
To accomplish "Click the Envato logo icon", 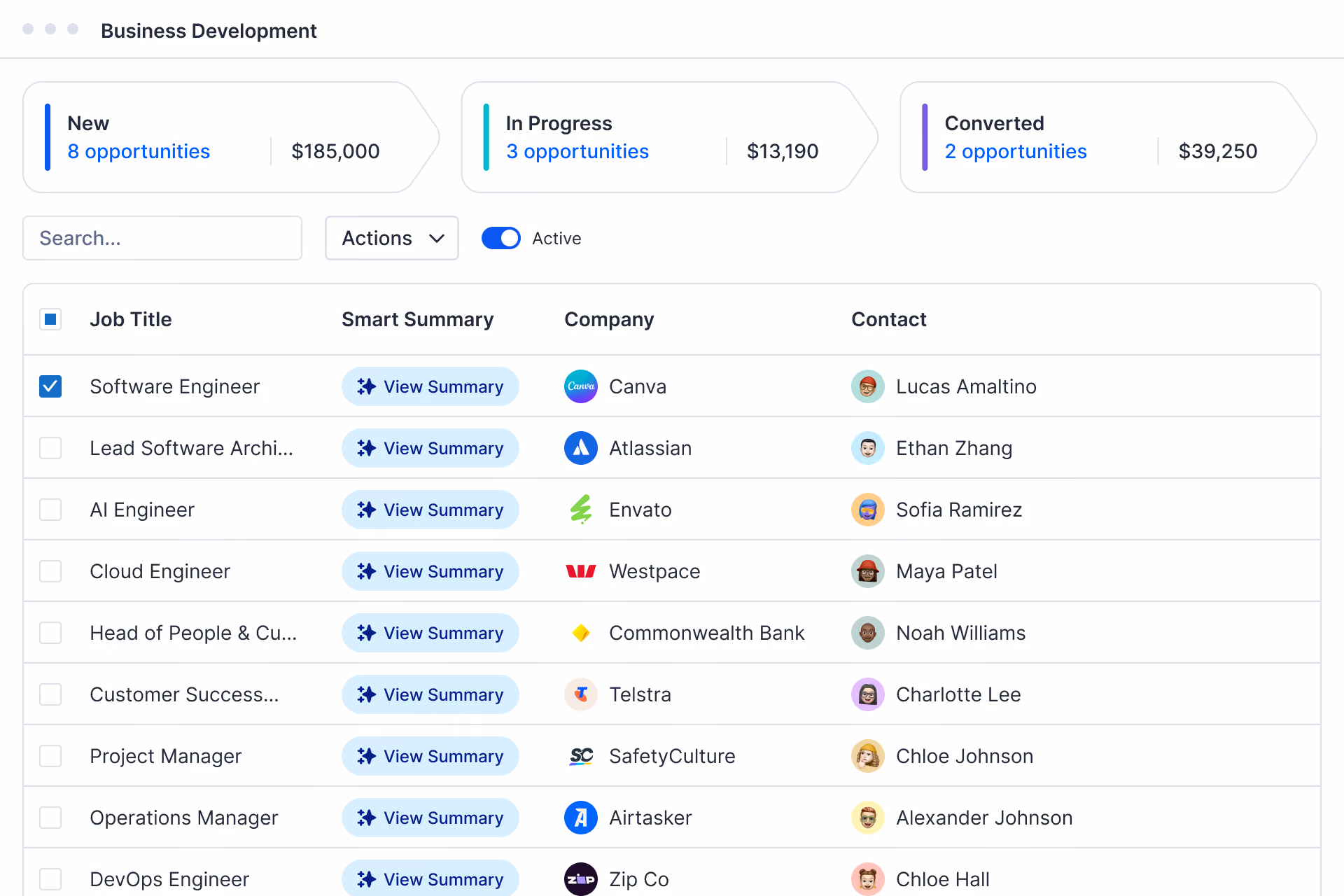I will pyautogui.click(x=581, y=510).
